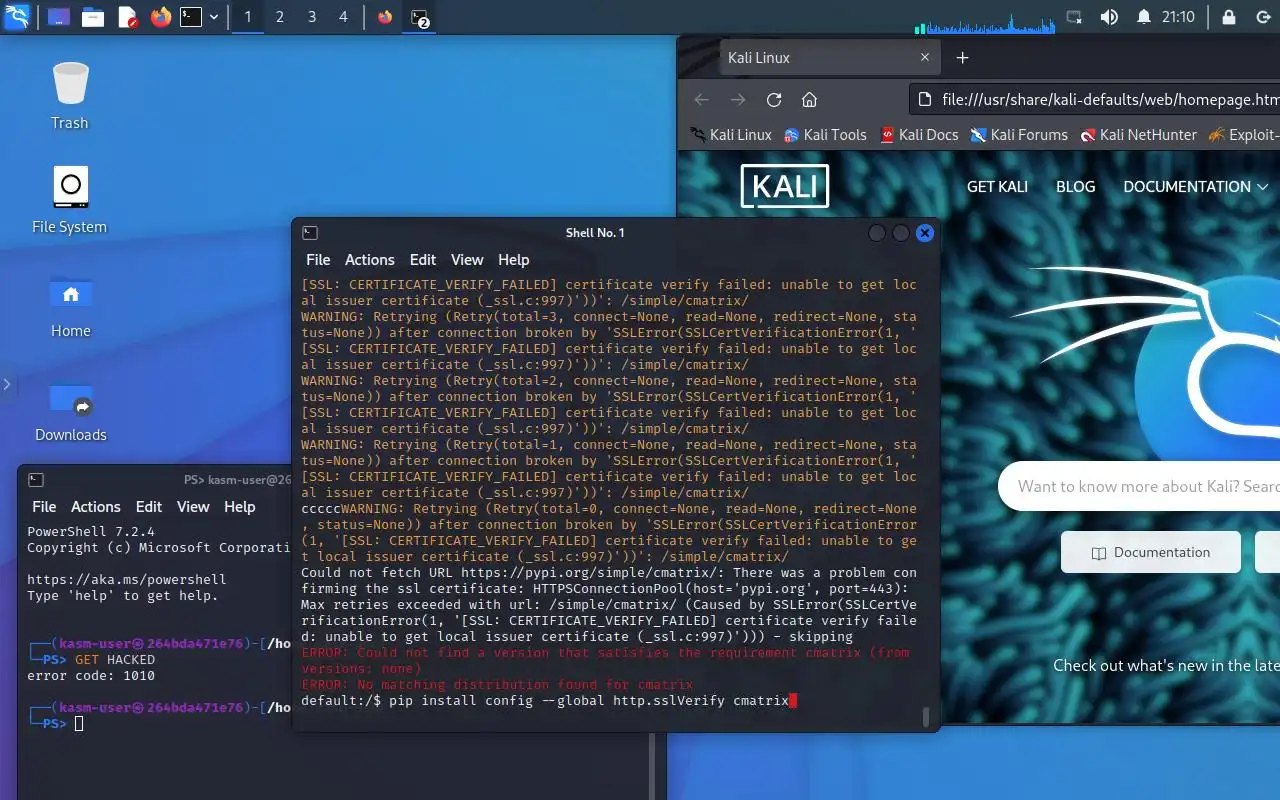Select the grouped terminal windows taskbar button
Image resolution: width=1280 pixels, height=800 pixels.
click(420, 17)
